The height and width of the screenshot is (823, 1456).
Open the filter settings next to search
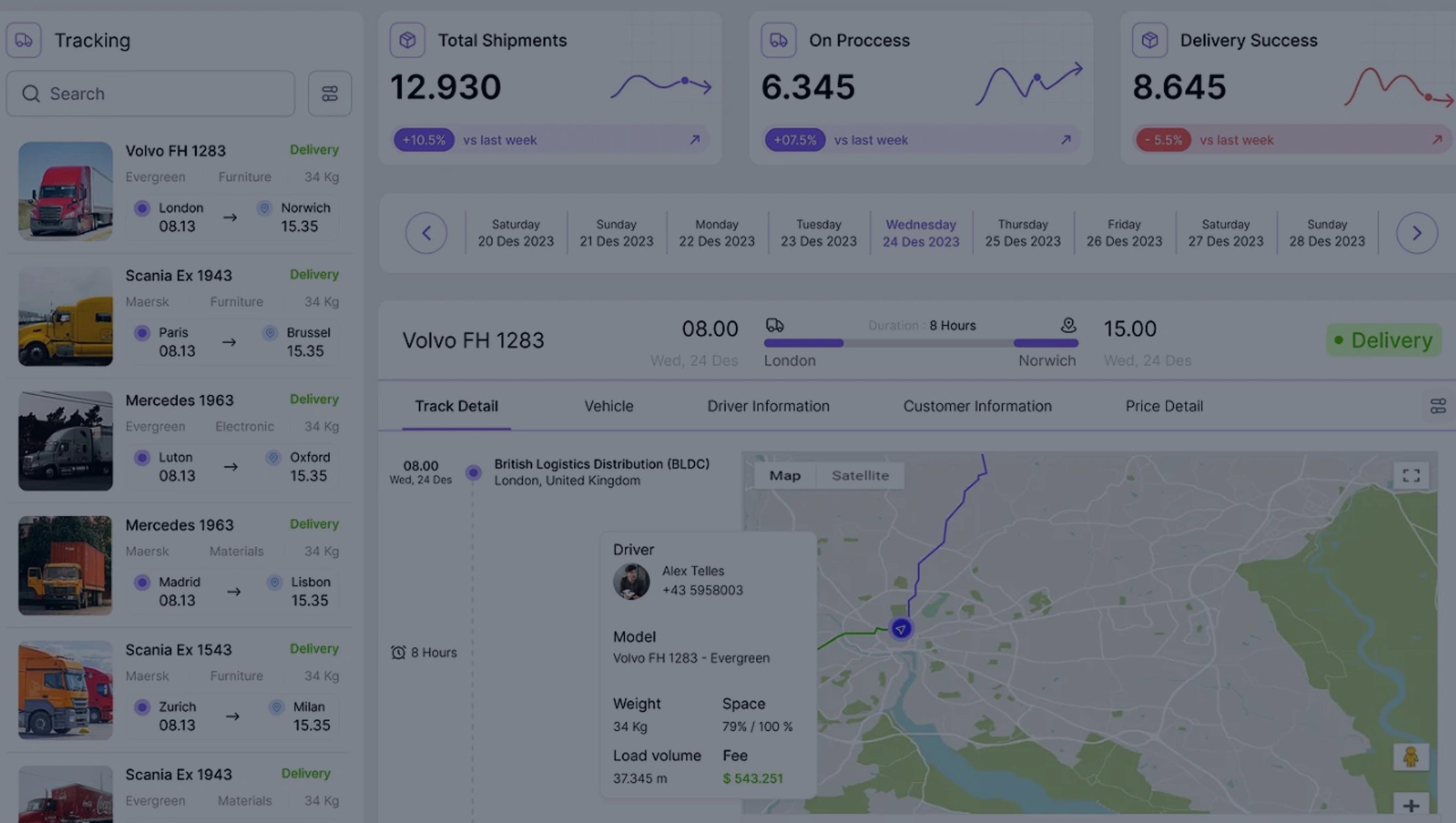tap(329, 94)
